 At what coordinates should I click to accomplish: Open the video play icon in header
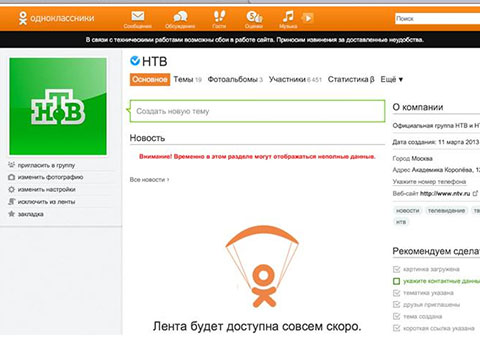pyautogui.click(x=308, y=18)
